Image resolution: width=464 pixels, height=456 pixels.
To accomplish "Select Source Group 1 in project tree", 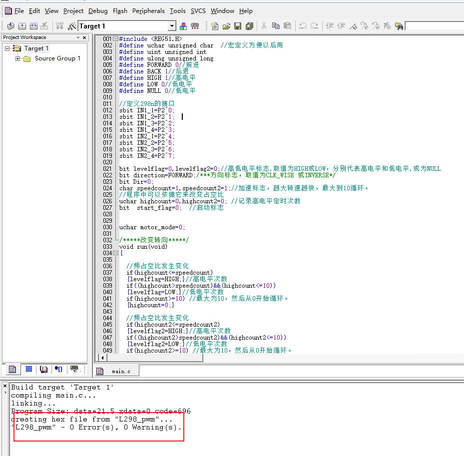I will pos(58,59).
